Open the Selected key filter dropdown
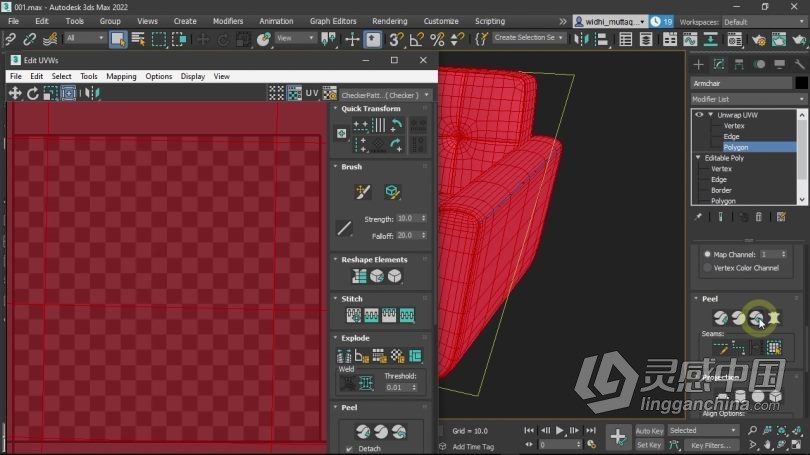This screenshot has height=455, width=810. [703, 430]
